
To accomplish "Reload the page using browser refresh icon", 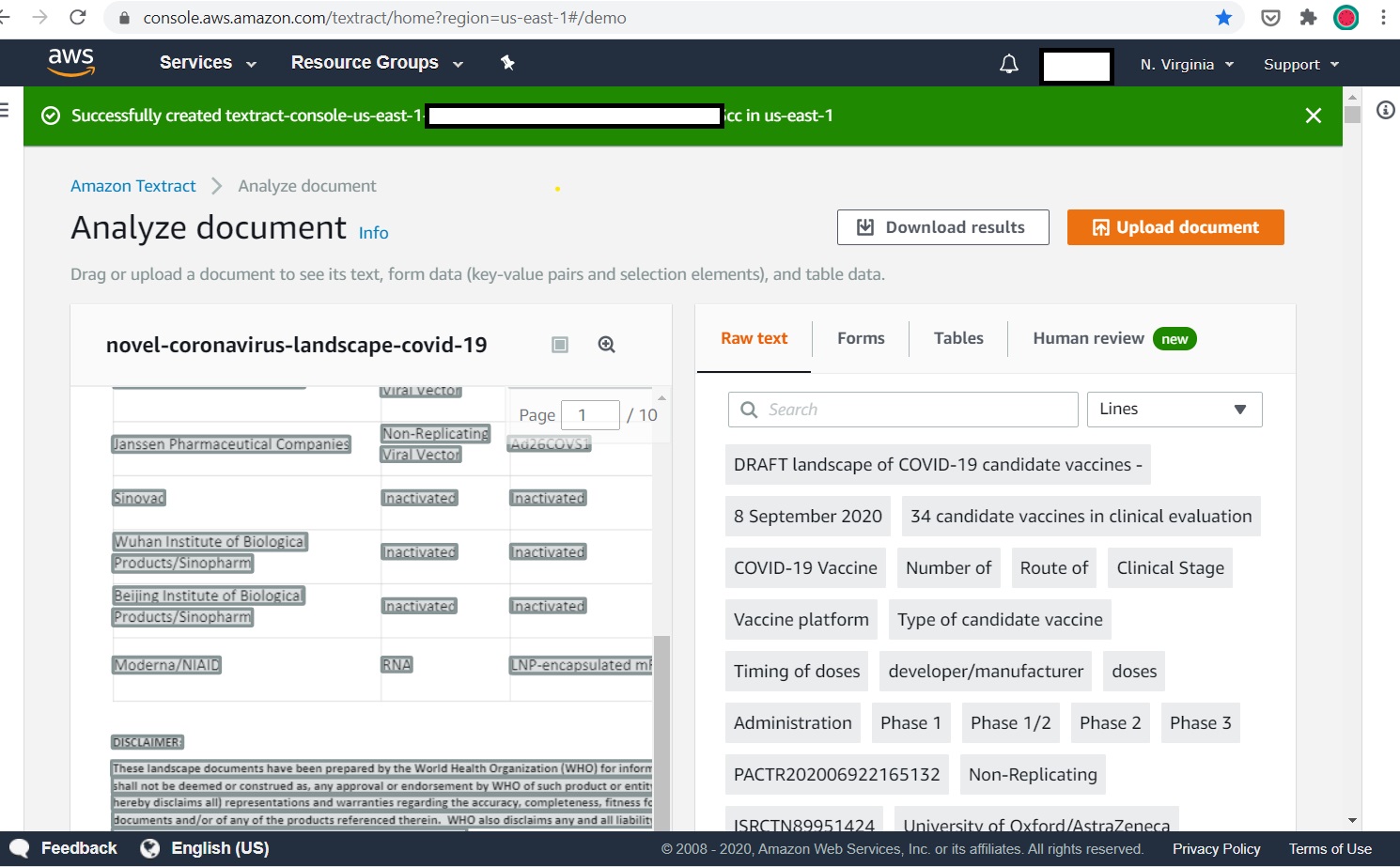I will [78, 18].
